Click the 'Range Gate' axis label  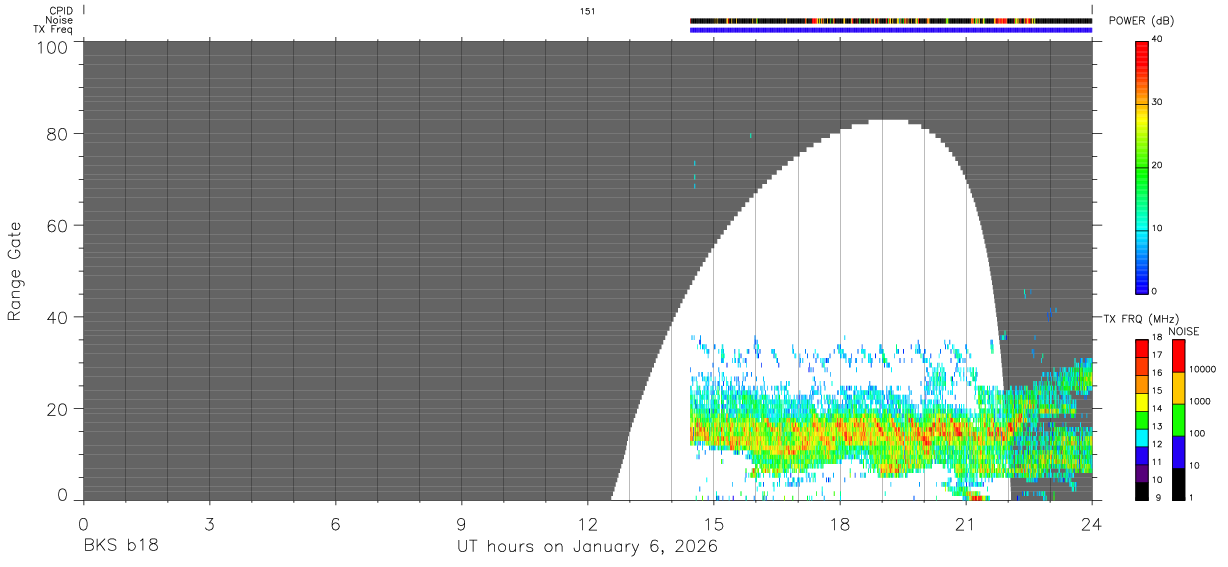15,273
